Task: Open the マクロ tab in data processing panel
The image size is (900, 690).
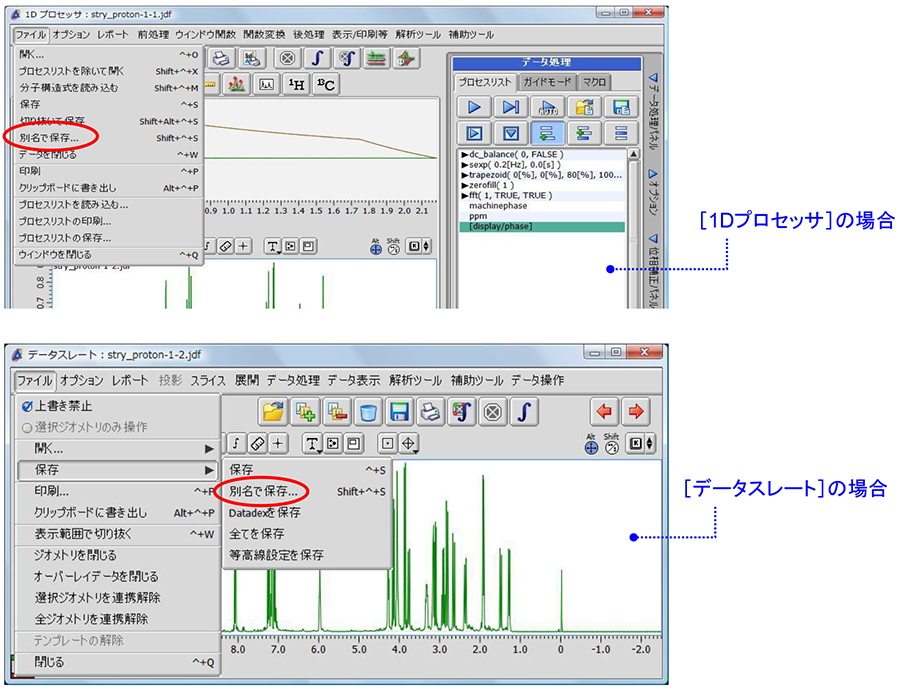Action: [x=594, y=82]
